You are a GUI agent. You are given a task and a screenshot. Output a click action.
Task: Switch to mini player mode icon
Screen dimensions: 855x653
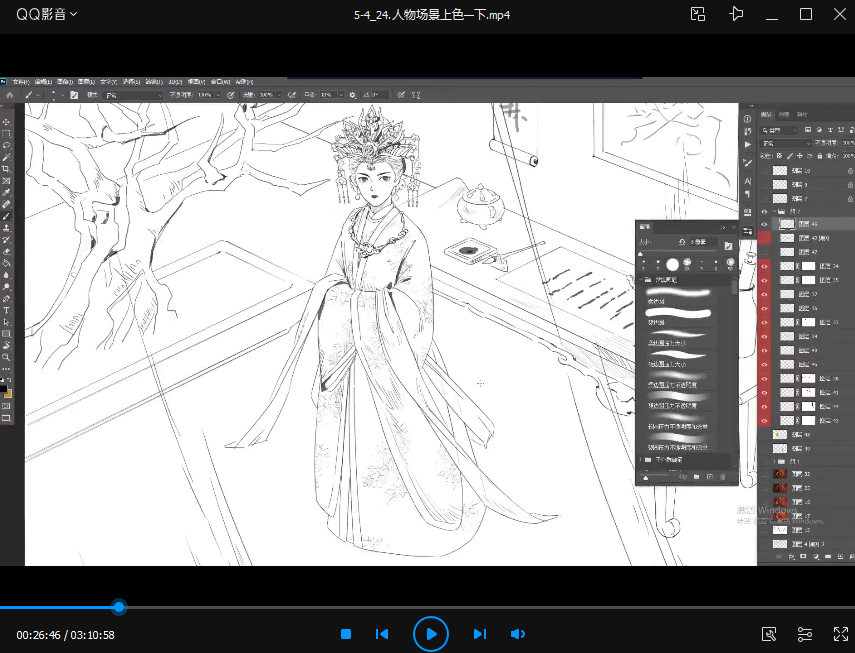(x=699, y=14)
